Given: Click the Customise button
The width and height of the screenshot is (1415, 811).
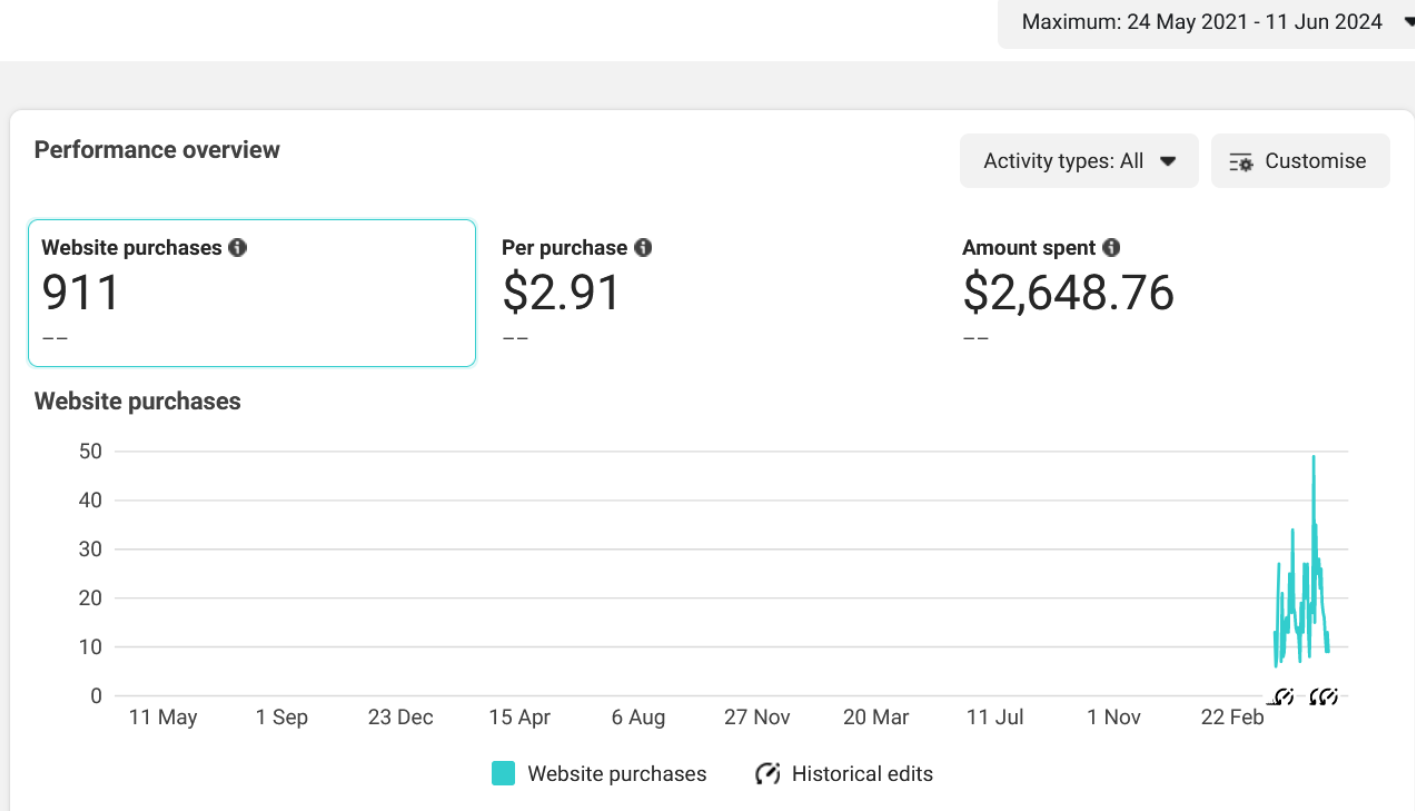Looking at the screenshot, I should pos(1299,161).
